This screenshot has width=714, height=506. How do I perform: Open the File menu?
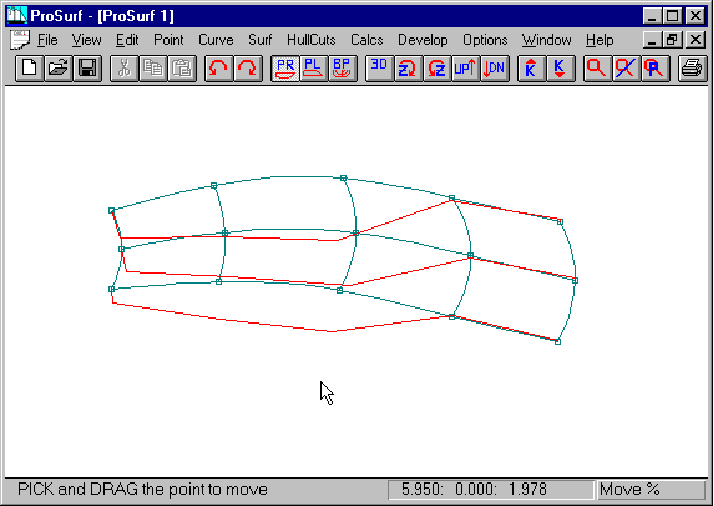47,40
